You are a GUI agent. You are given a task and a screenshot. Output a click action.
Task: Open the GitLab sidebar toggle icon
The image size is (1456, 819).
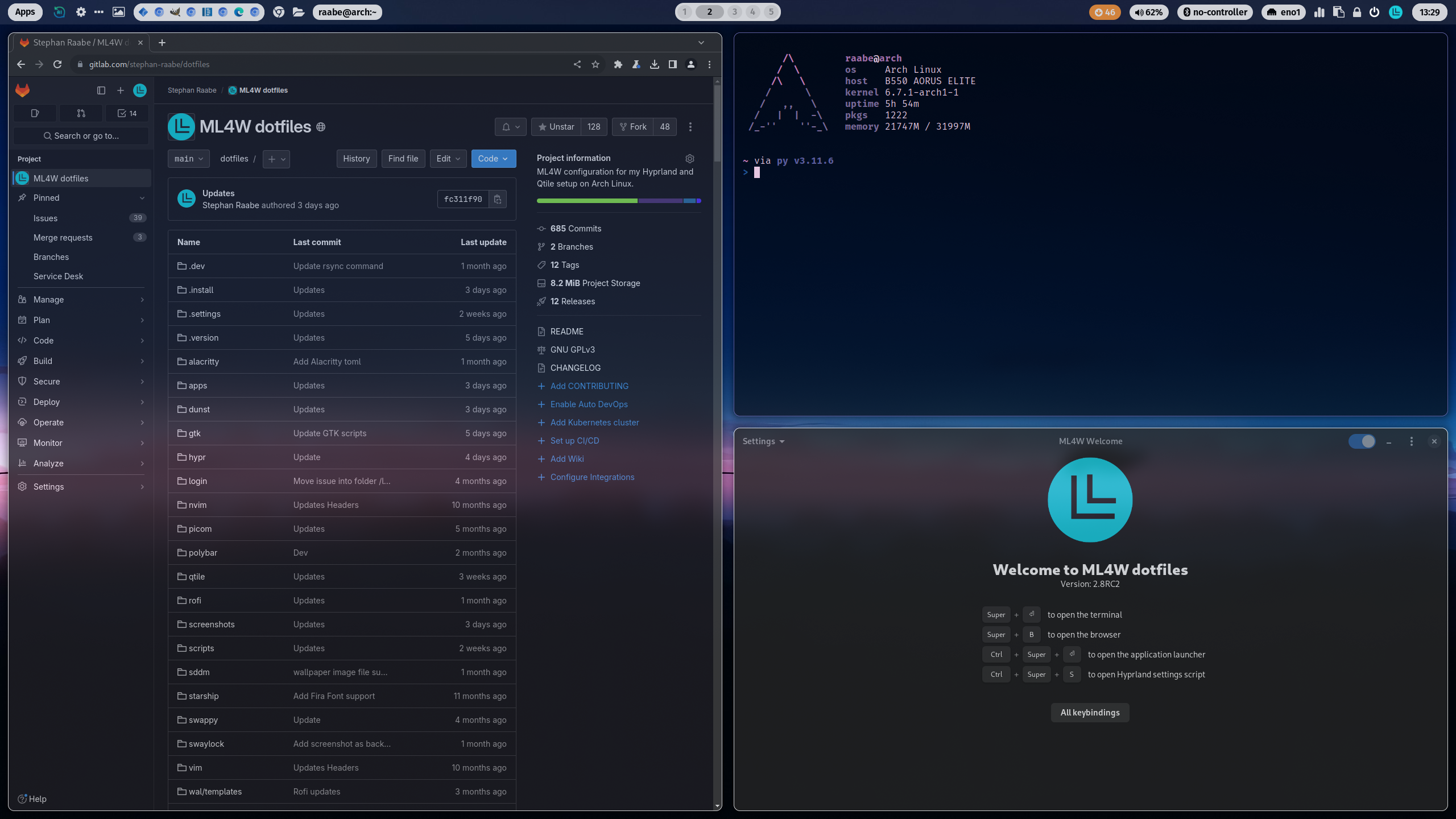[101, 90]
